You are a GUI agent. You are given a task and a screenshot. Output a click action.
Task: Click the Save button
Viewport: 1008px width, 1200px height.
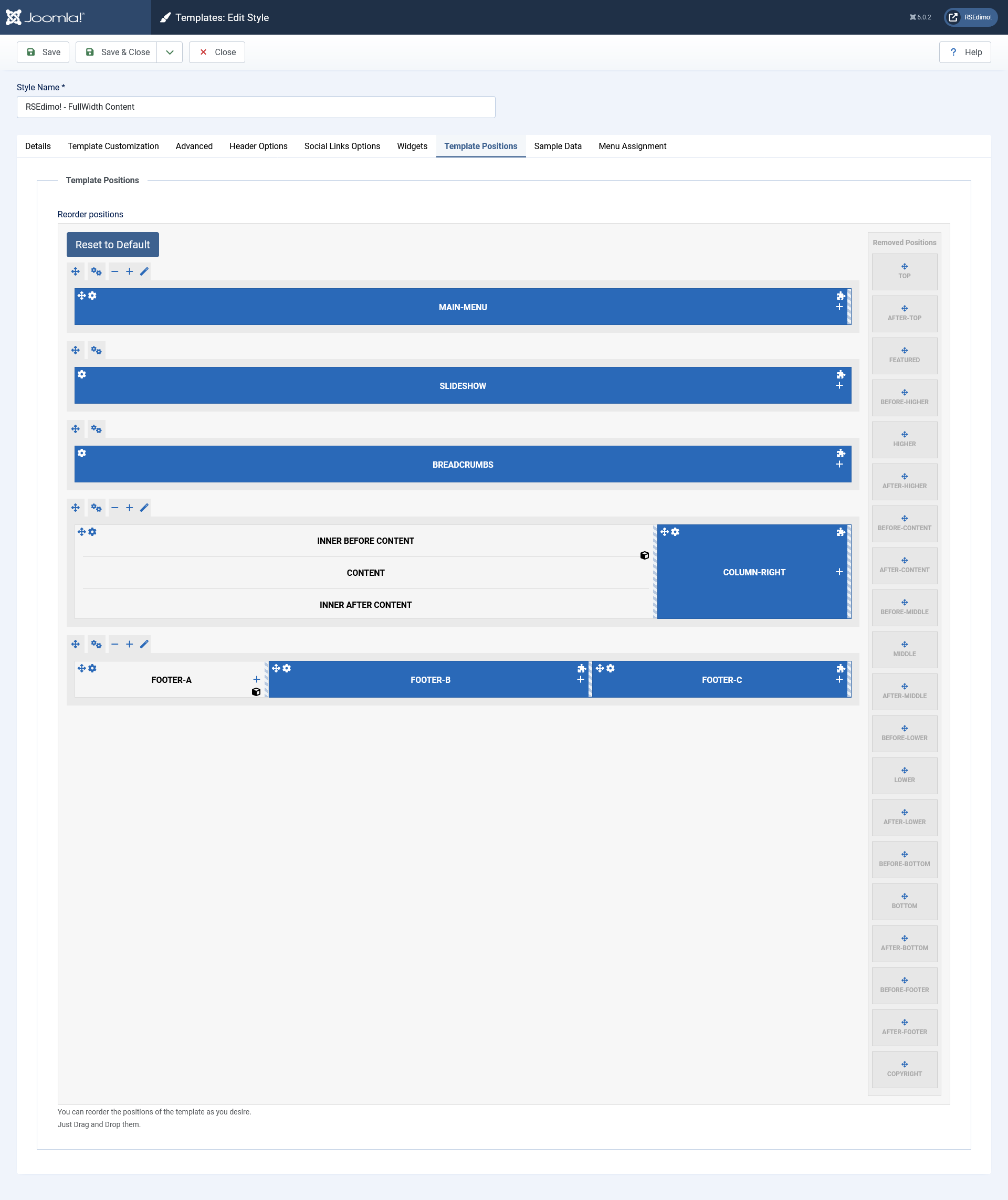(x=43, y=52)
